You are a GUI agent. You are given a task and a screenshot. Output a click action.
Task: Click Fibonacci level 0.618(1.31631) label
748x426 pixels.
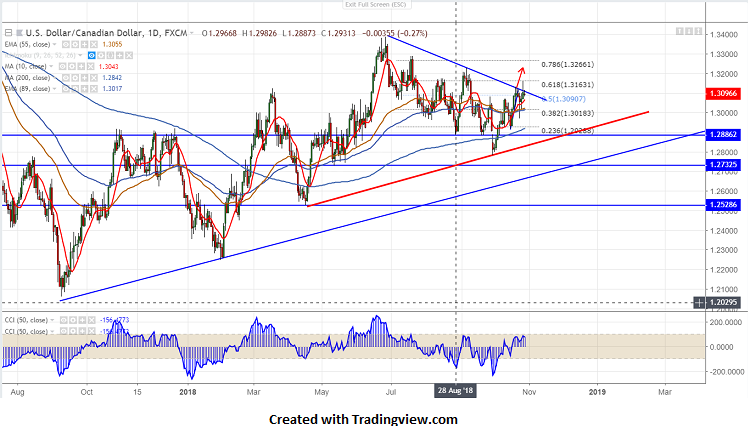click(568, 84)
